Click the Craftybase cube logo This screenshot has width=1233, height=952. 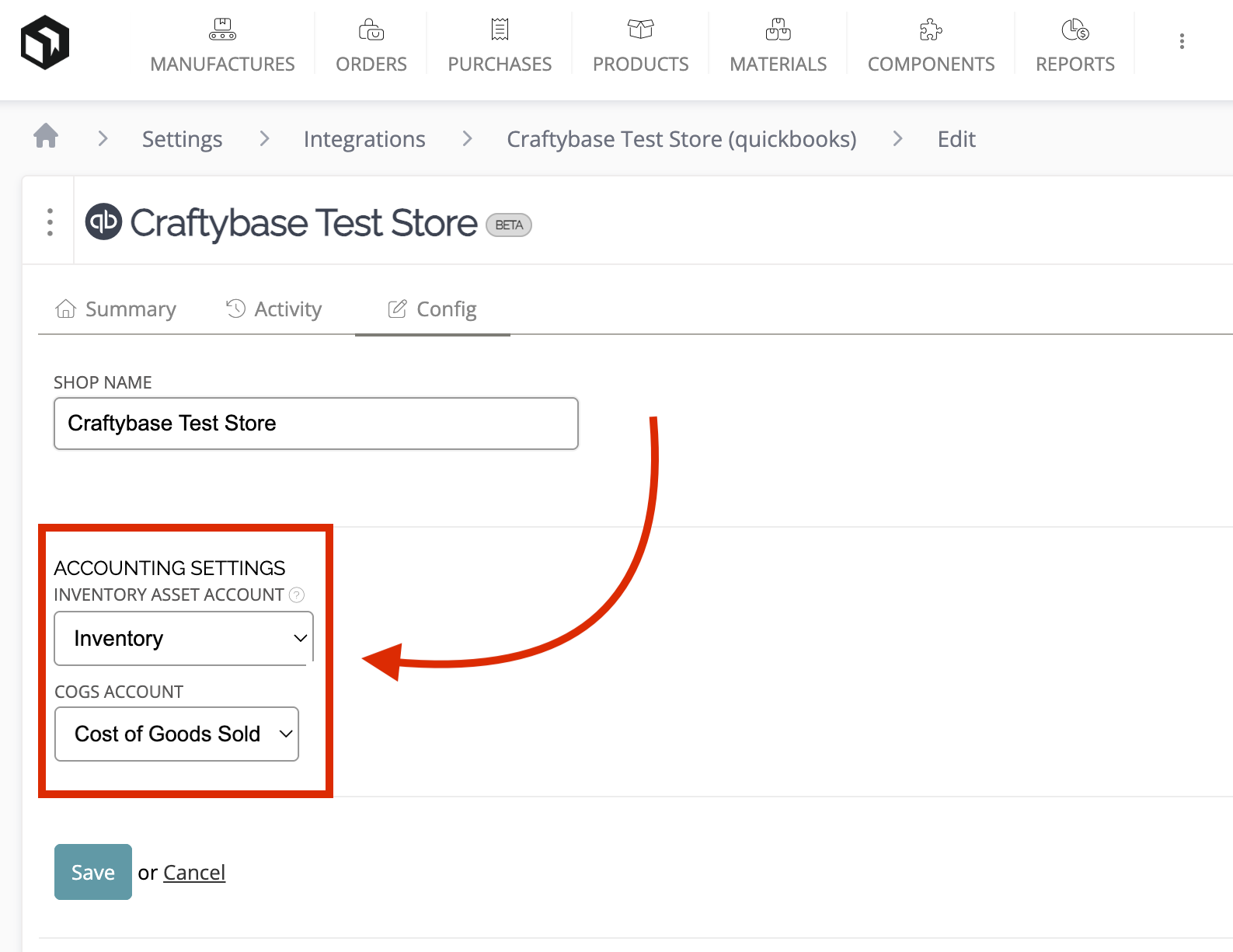(45, 43)
